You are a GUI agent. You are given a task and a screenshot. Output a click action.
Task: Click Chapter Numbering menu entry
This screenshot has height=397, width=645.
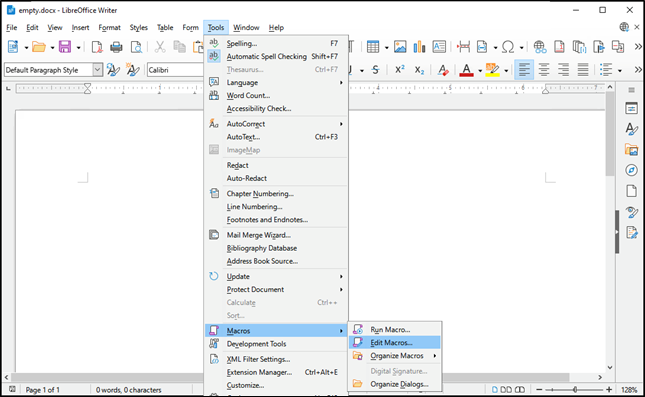pyautogui.click(x=276, y=194)
